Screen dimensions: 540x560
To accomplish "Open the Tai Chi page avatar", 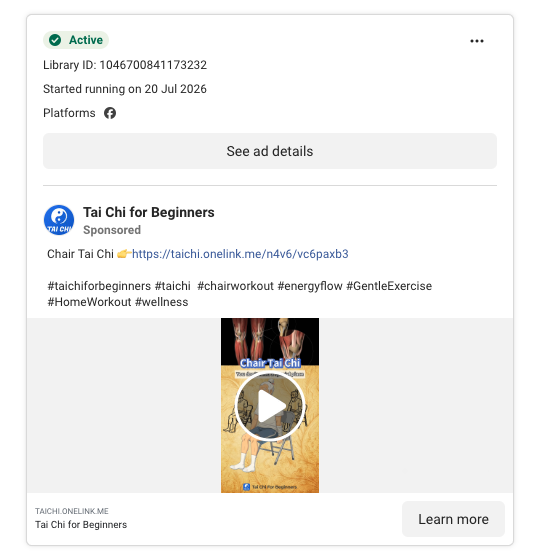I will coord(59,220).
